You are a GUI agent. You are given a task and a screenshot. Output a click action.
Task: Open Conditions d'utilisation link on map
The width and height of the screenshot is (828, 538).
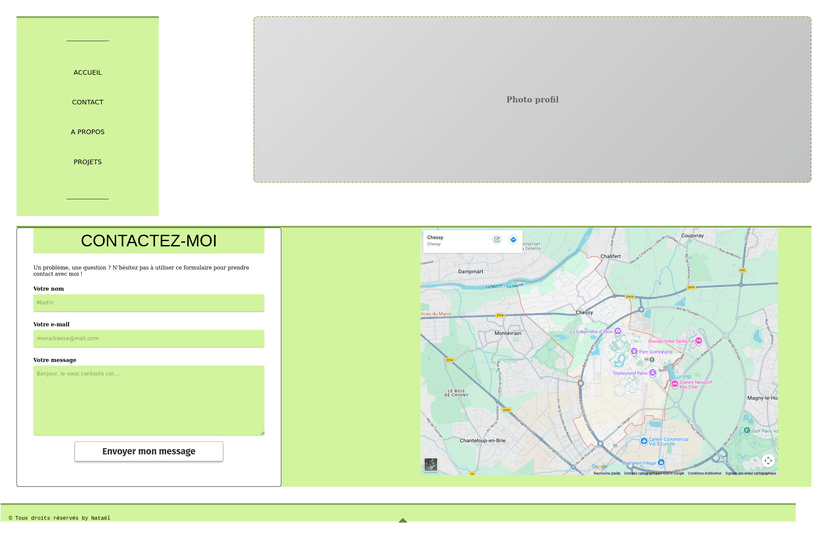[x=704, y=473]
